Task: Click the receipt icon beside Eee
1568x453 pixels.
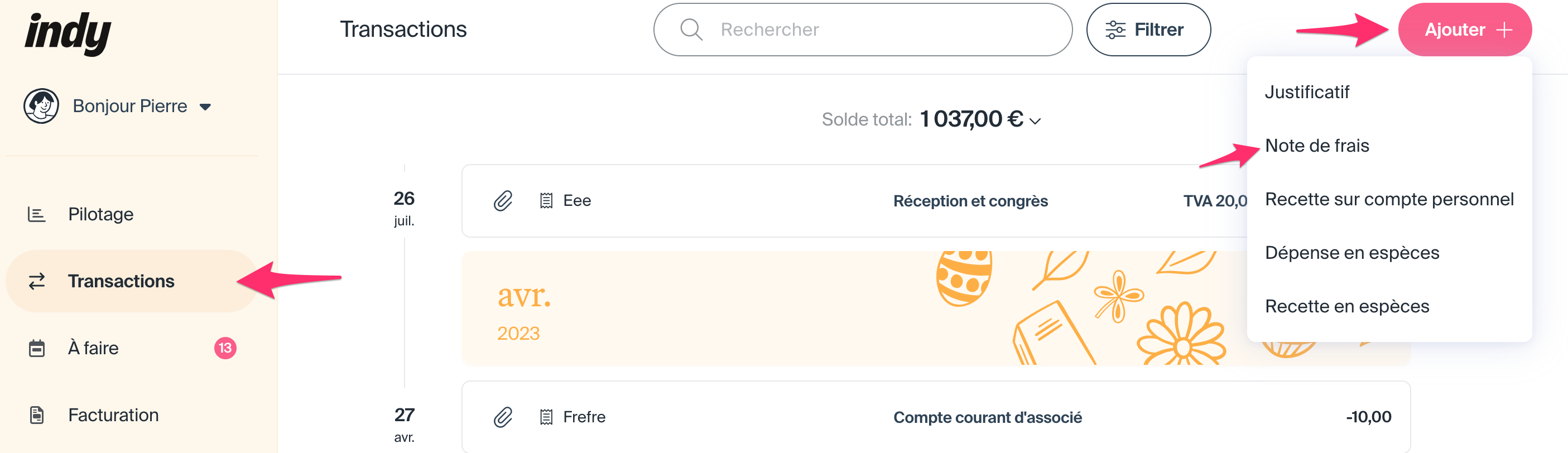Action: tap(546, 201)
